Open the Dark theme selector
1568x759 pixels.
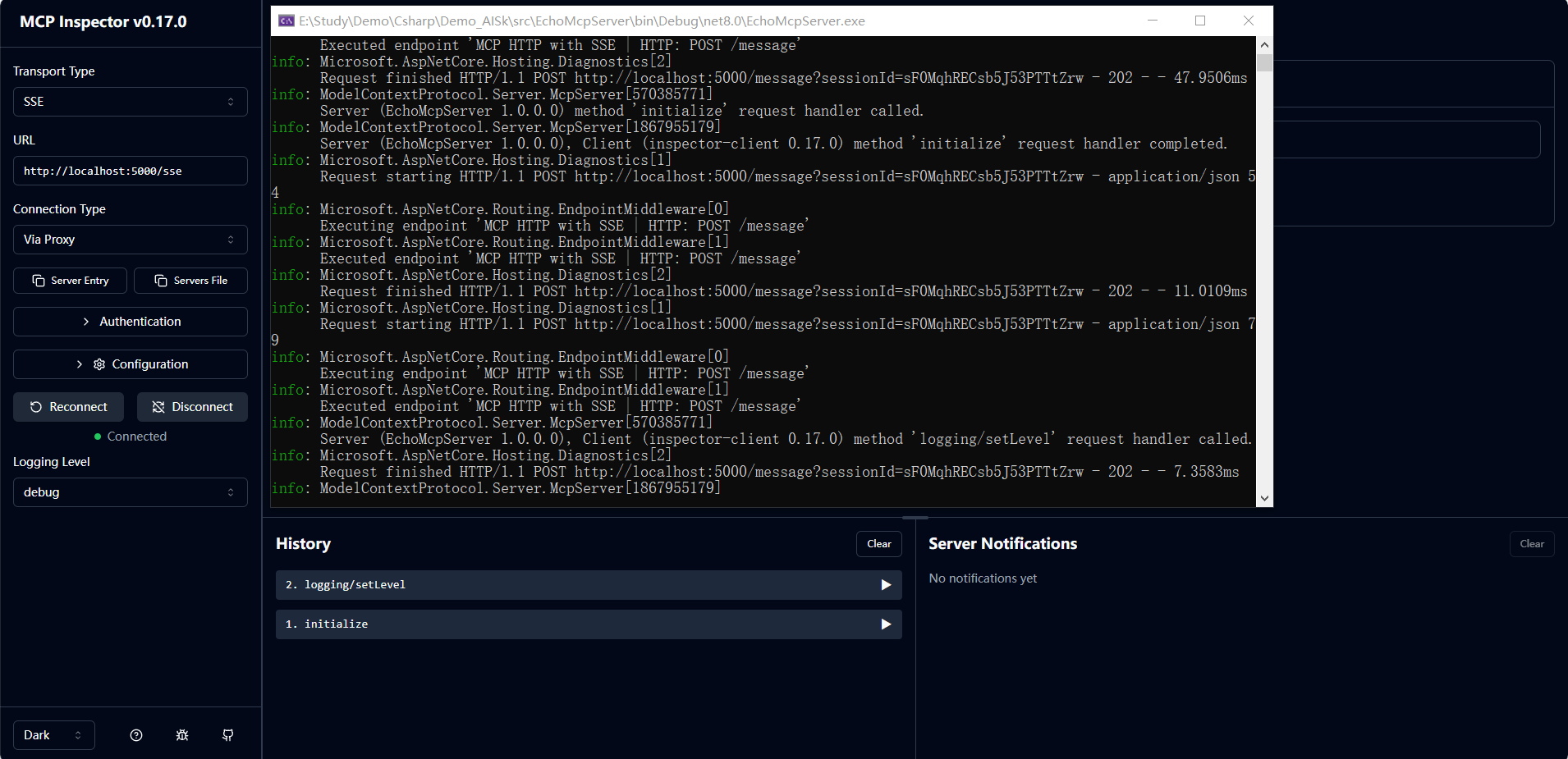pos(54,735)
